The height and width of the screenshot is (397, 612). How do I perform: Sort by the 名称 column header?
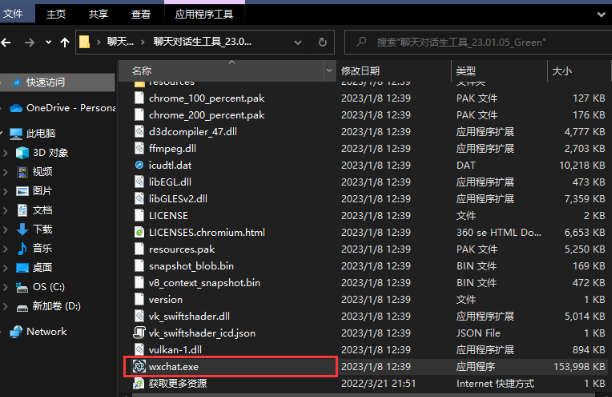point(141,71)
